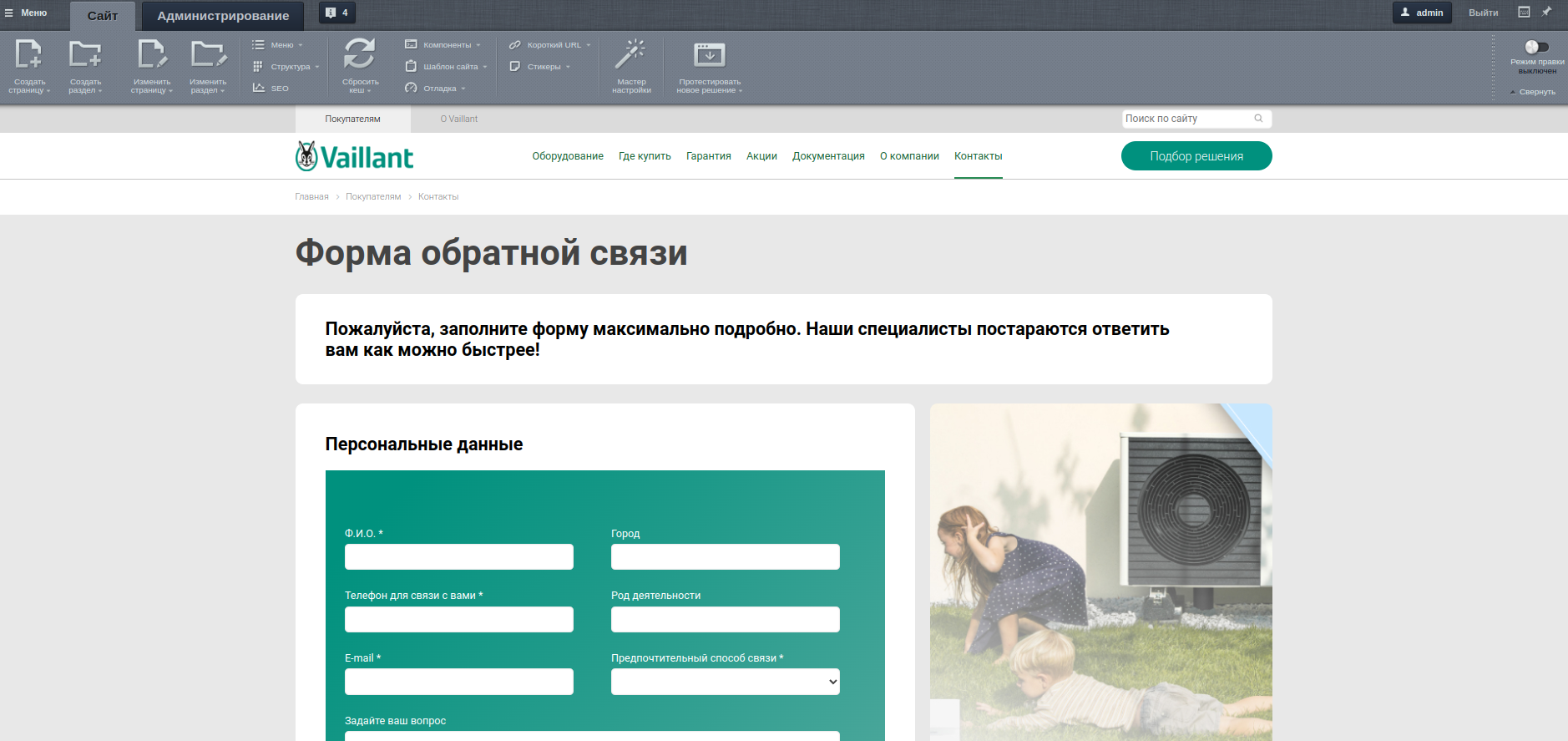1568x741 pixels.
Task: Open the Мастер настройки wand icon
Action: tap(630, 53)
